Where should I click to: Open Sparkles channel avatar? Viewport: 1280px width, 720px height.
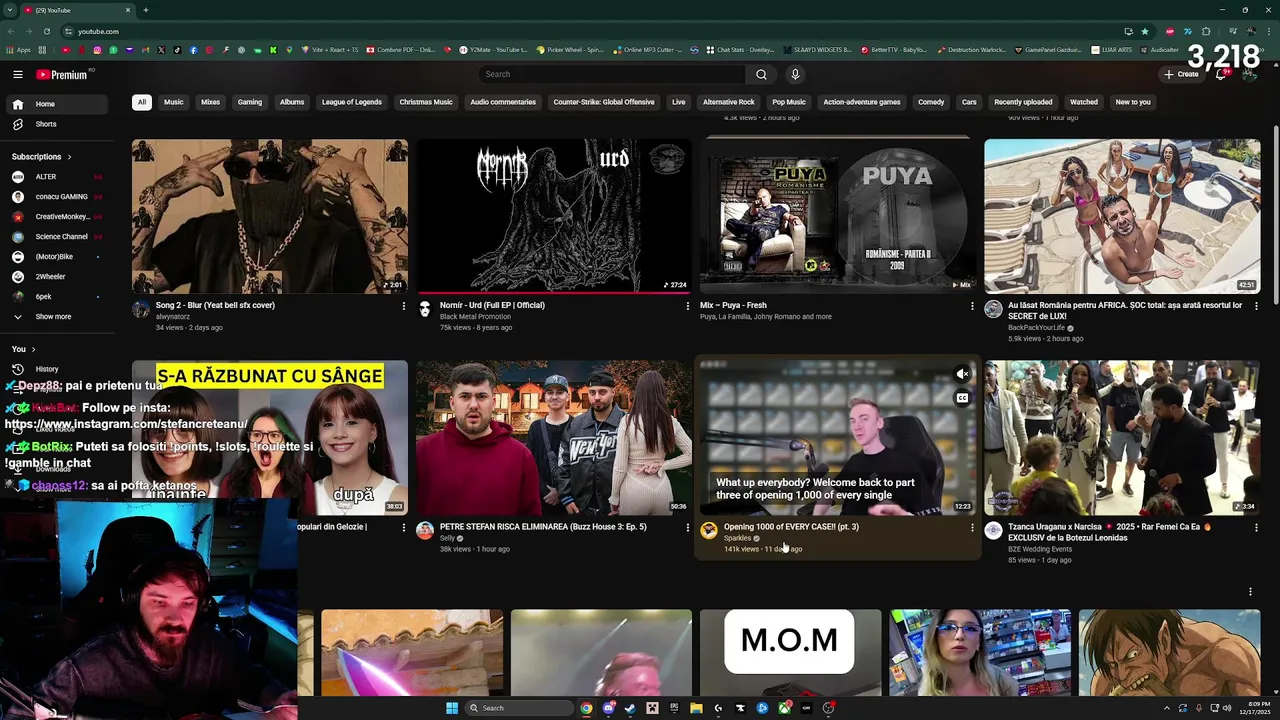(709, 530)
